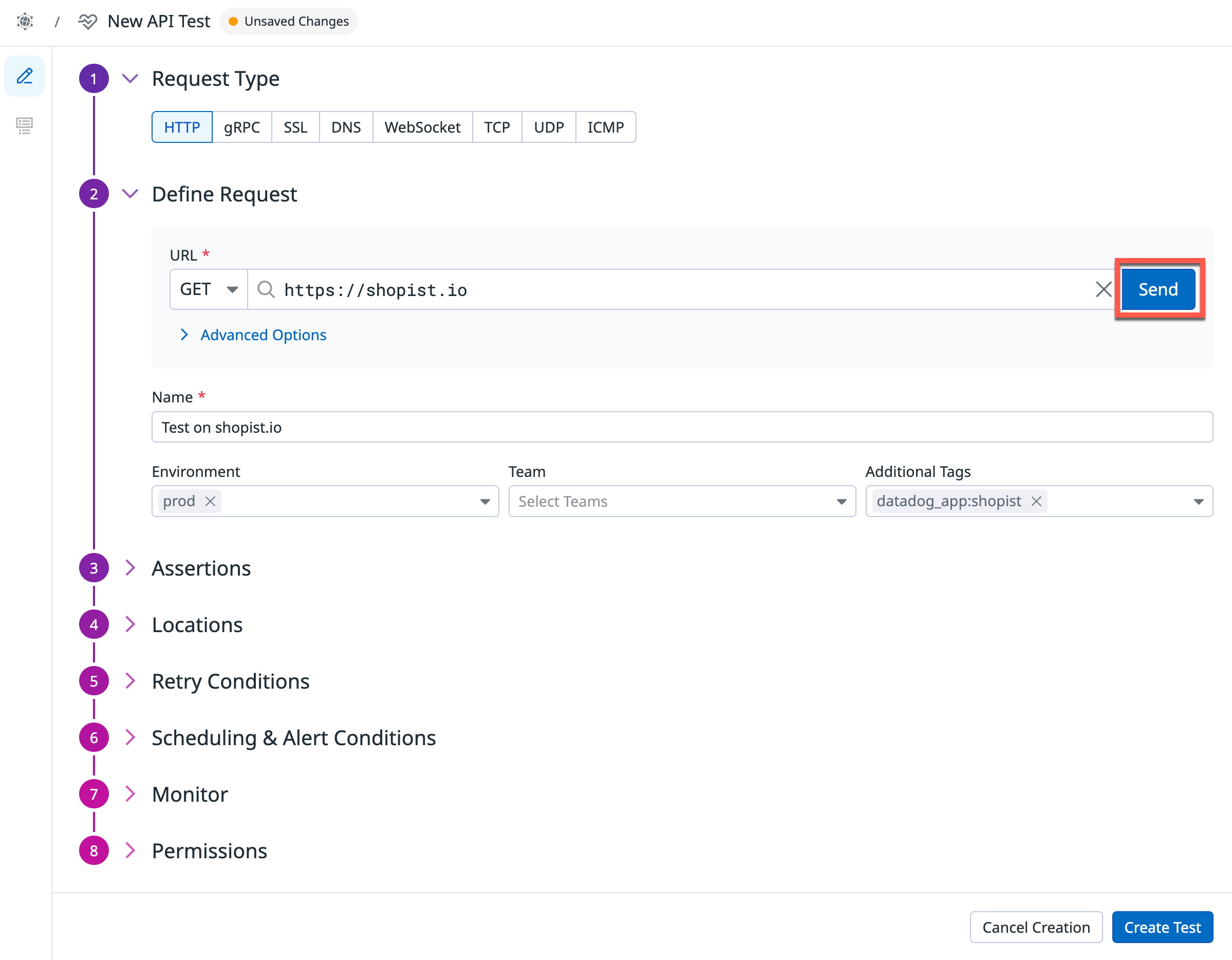Clear the URL field with X icon
The width and height of the screenshot is (1232, 960).
click(x=1103, y=289)
